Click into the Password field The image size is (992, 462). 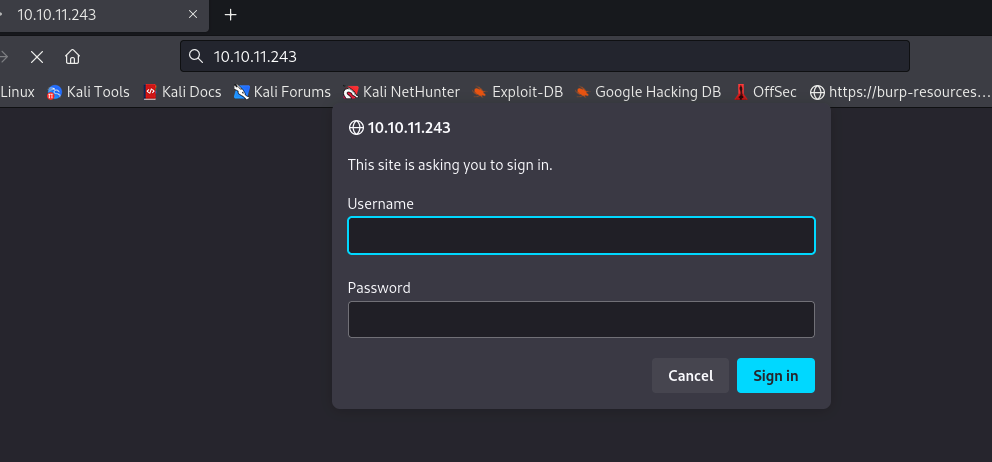click(581, 320)
